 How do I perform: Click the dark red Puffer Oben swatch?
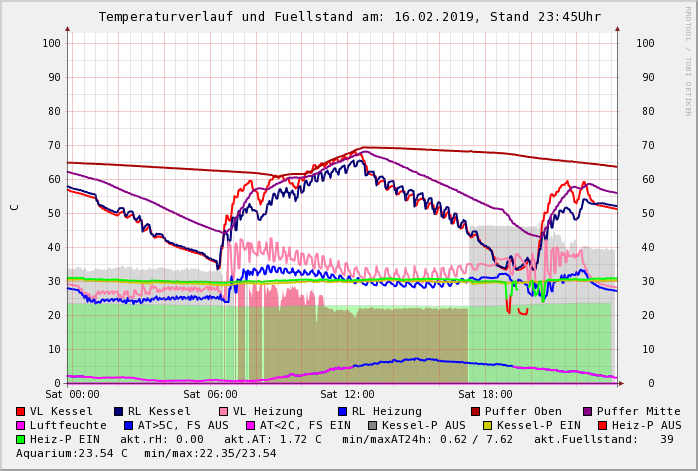[x=475, y=411]
